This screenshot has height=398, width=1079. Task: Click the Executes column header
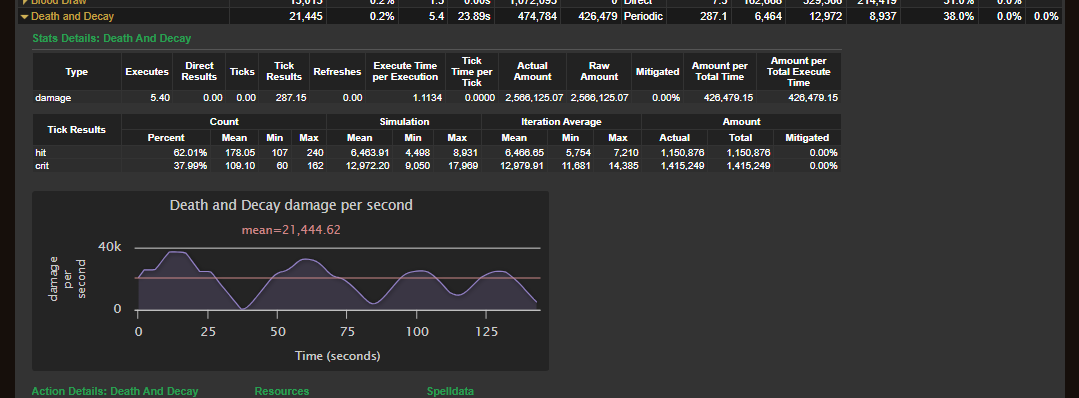point(147,72)
